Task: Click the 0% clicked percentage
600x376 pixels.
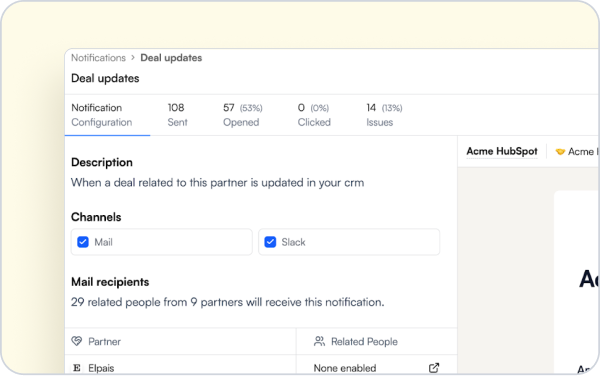Action: click(x=320, y=108)
